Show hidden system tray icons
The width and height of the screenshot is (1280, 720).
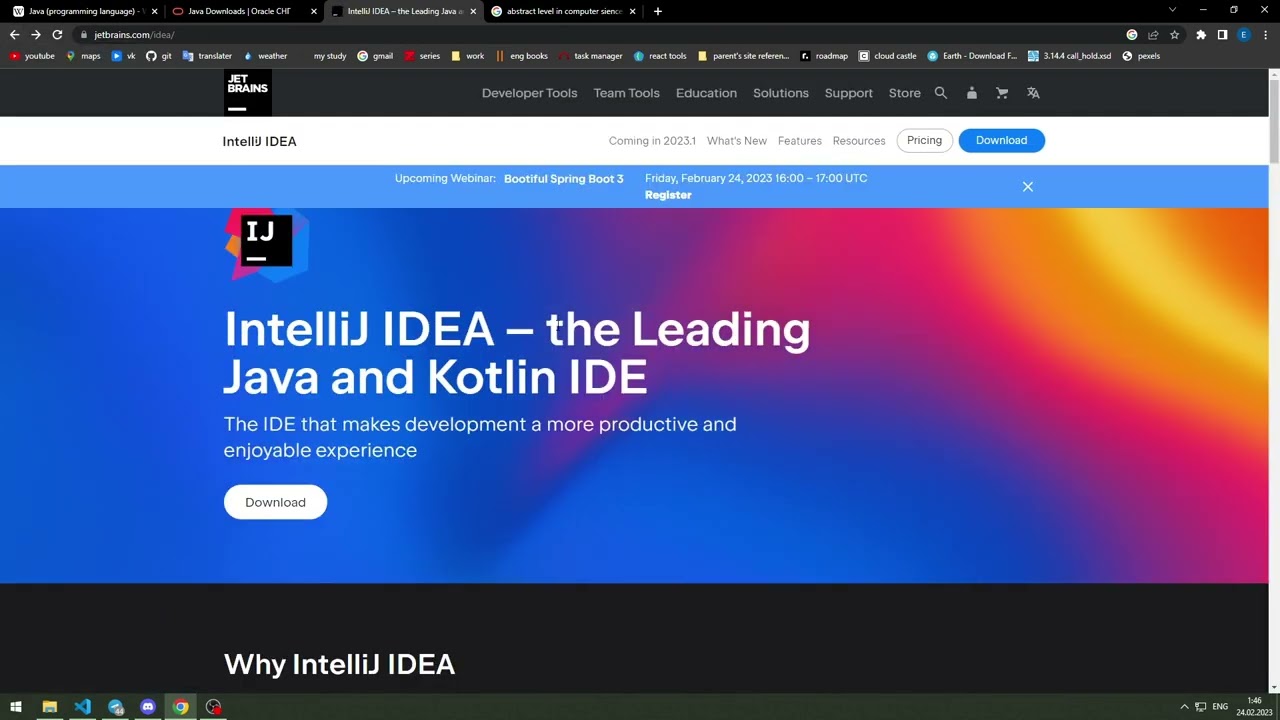coord(1184,707)
